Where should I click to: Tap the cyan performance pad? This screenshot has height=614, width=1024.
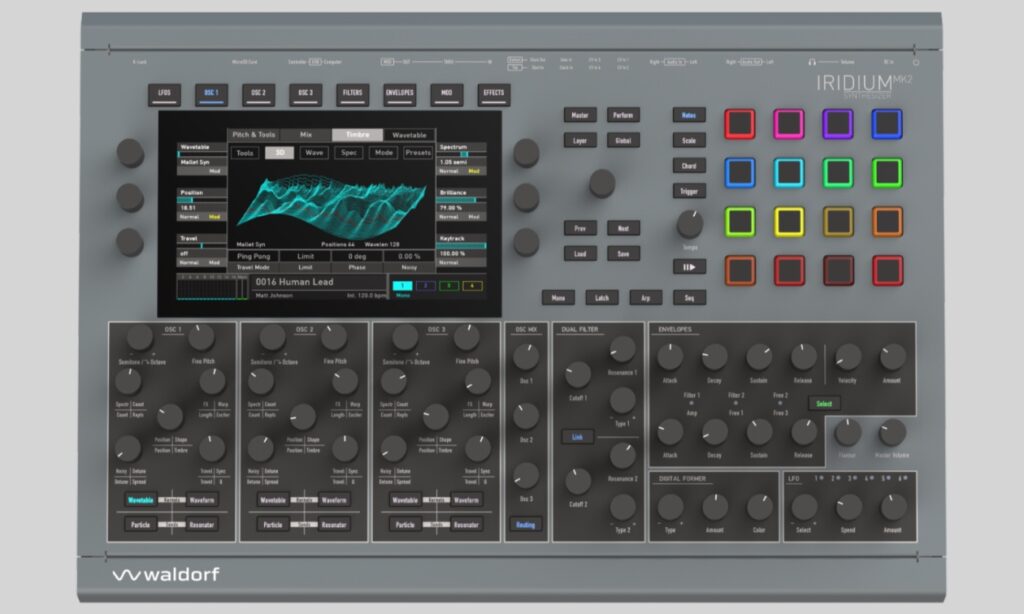click(789, 172)
